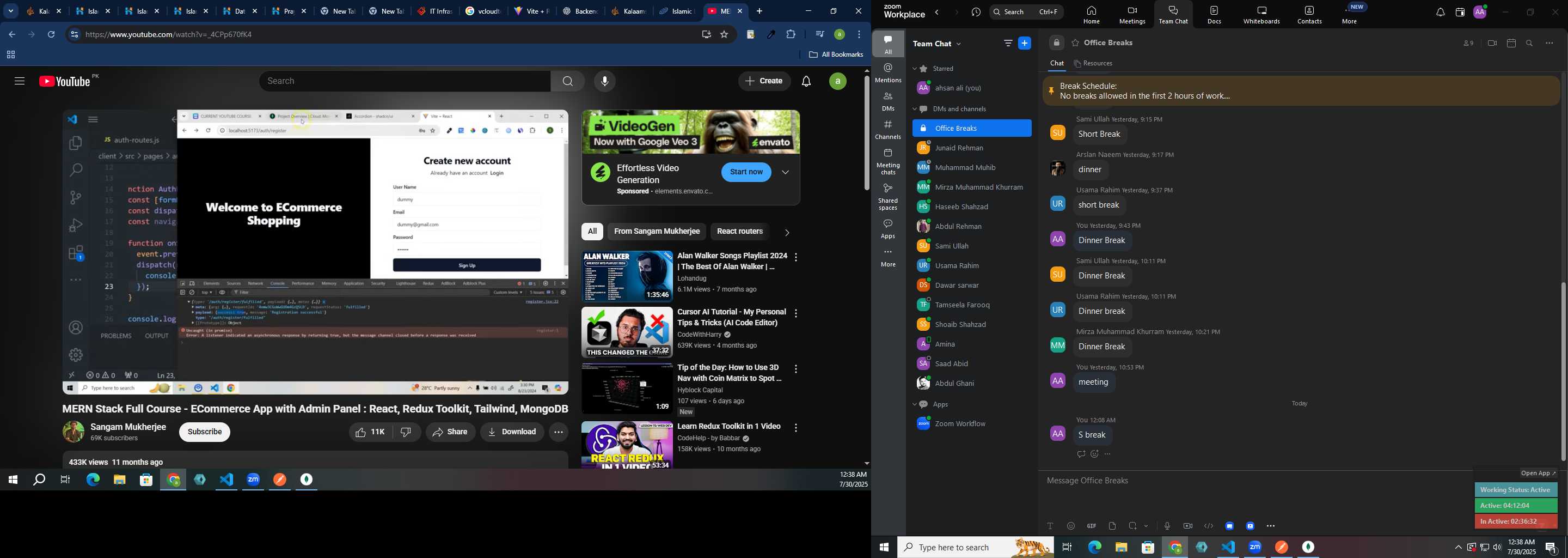Open chat list filter icon
The height and width of the screenshot is (558, 1568).
(1007, 43)
